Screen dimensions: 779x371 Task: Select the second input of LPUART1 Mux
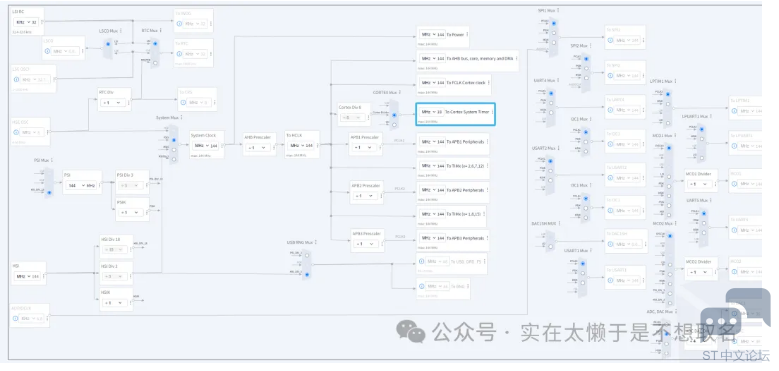pyautogui.click(x=703, y=139)
